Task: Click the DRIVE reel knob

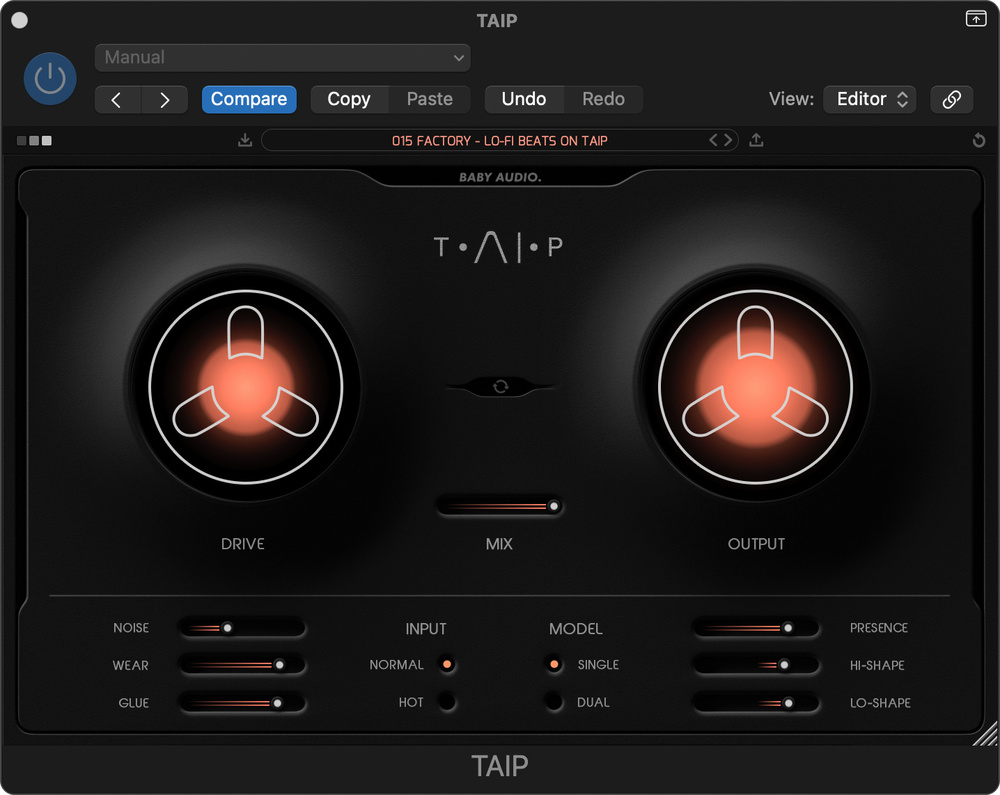Action: point(245,387)
